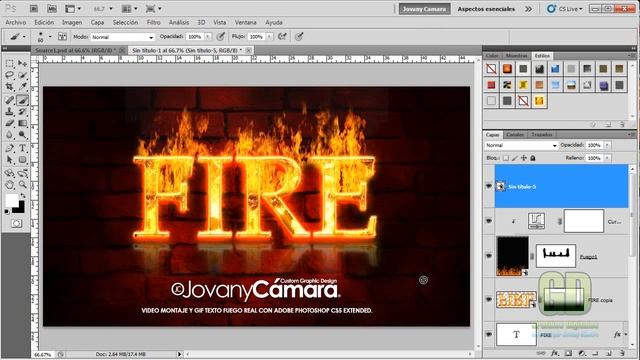The width and height of the screenshot is (640, 360).
Task: Select the Quick Selection tool
Action: coord(22,75)
